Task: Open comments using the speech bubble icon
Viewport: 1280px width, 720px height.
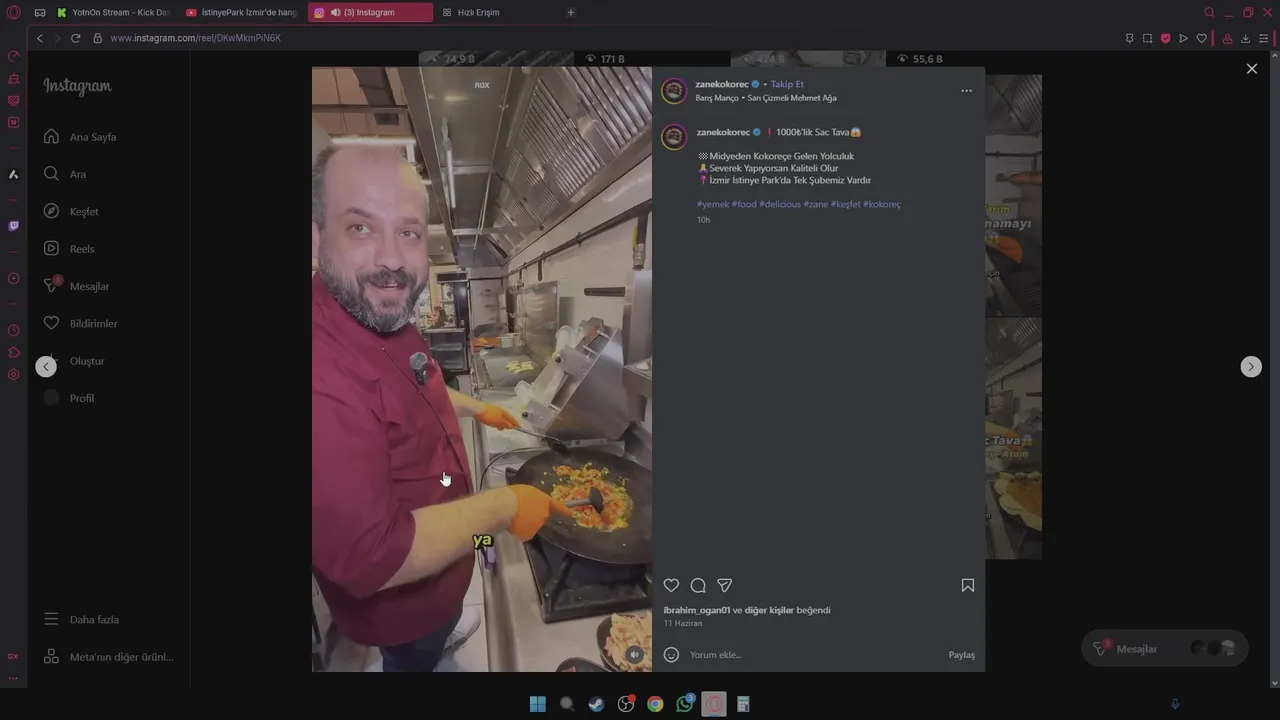Action: (698, 585)
